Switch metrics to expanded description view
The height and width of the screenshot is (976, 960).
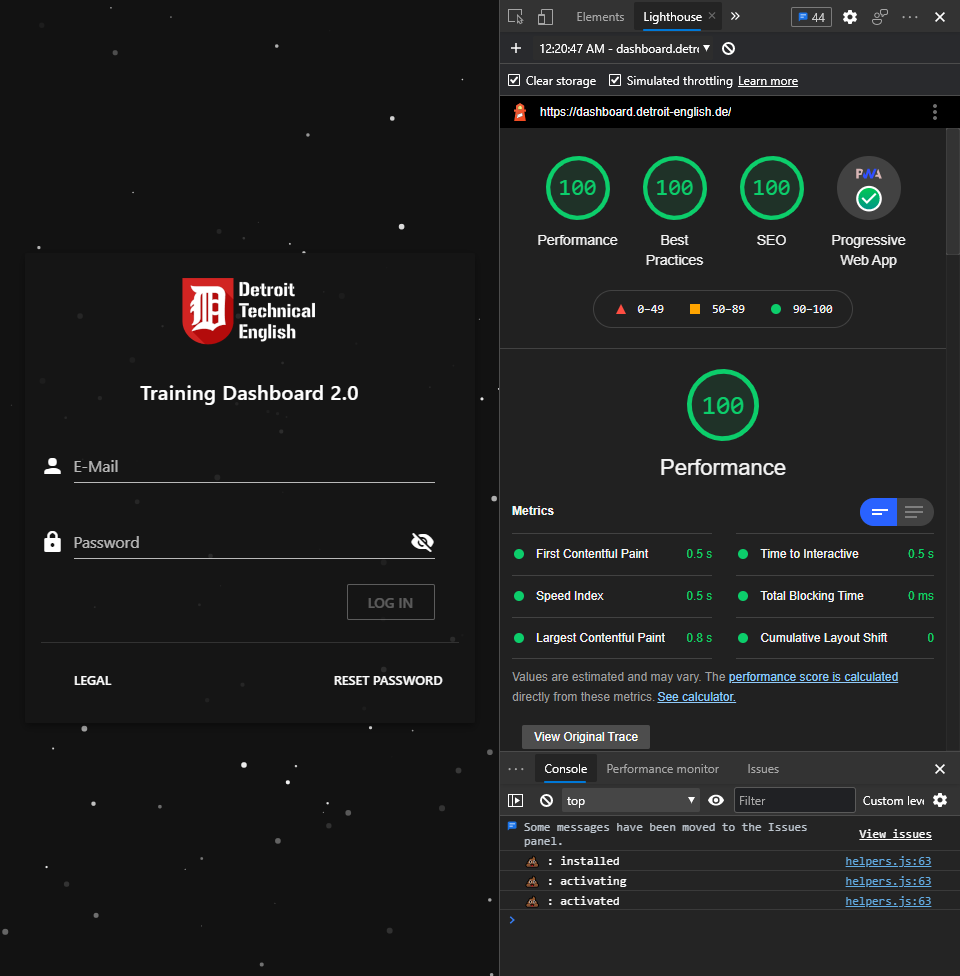point(915,512)
